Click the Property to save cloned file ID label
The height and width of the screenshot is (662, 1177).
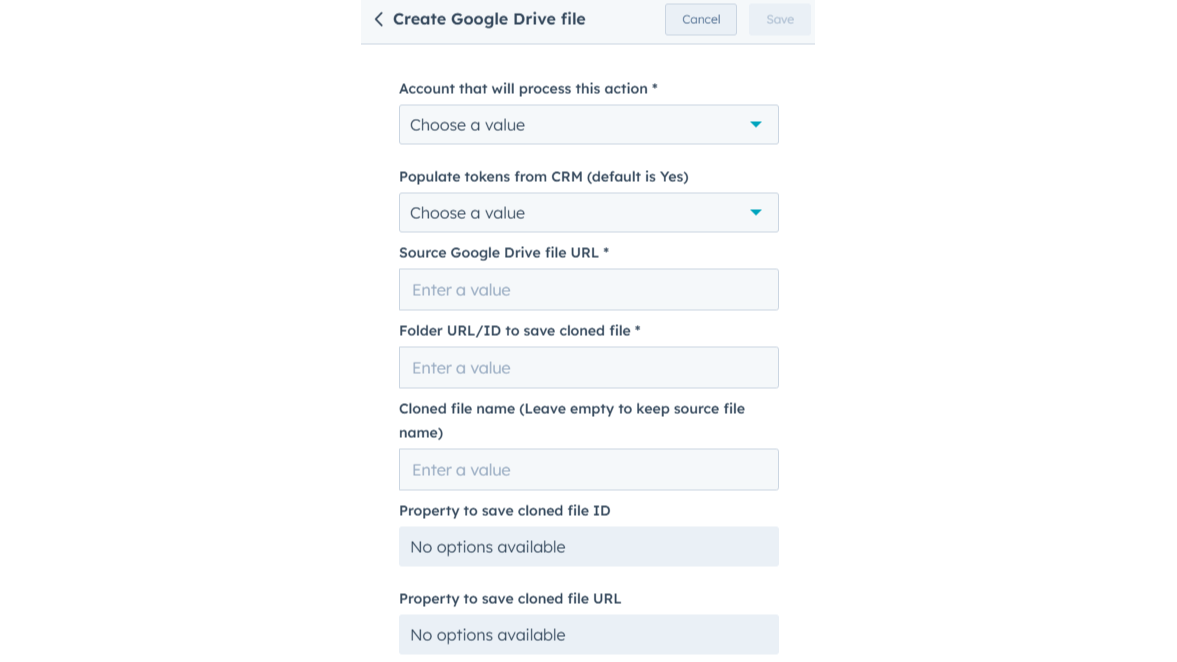pos(504,511)
